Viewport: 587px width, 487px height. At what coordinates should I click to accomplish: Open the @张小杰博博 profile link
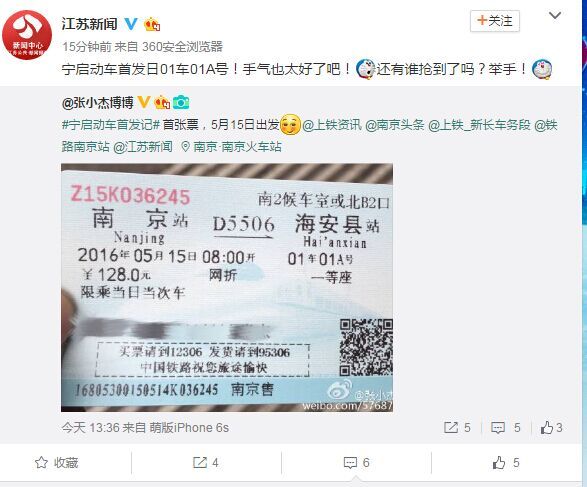point(97,102)
